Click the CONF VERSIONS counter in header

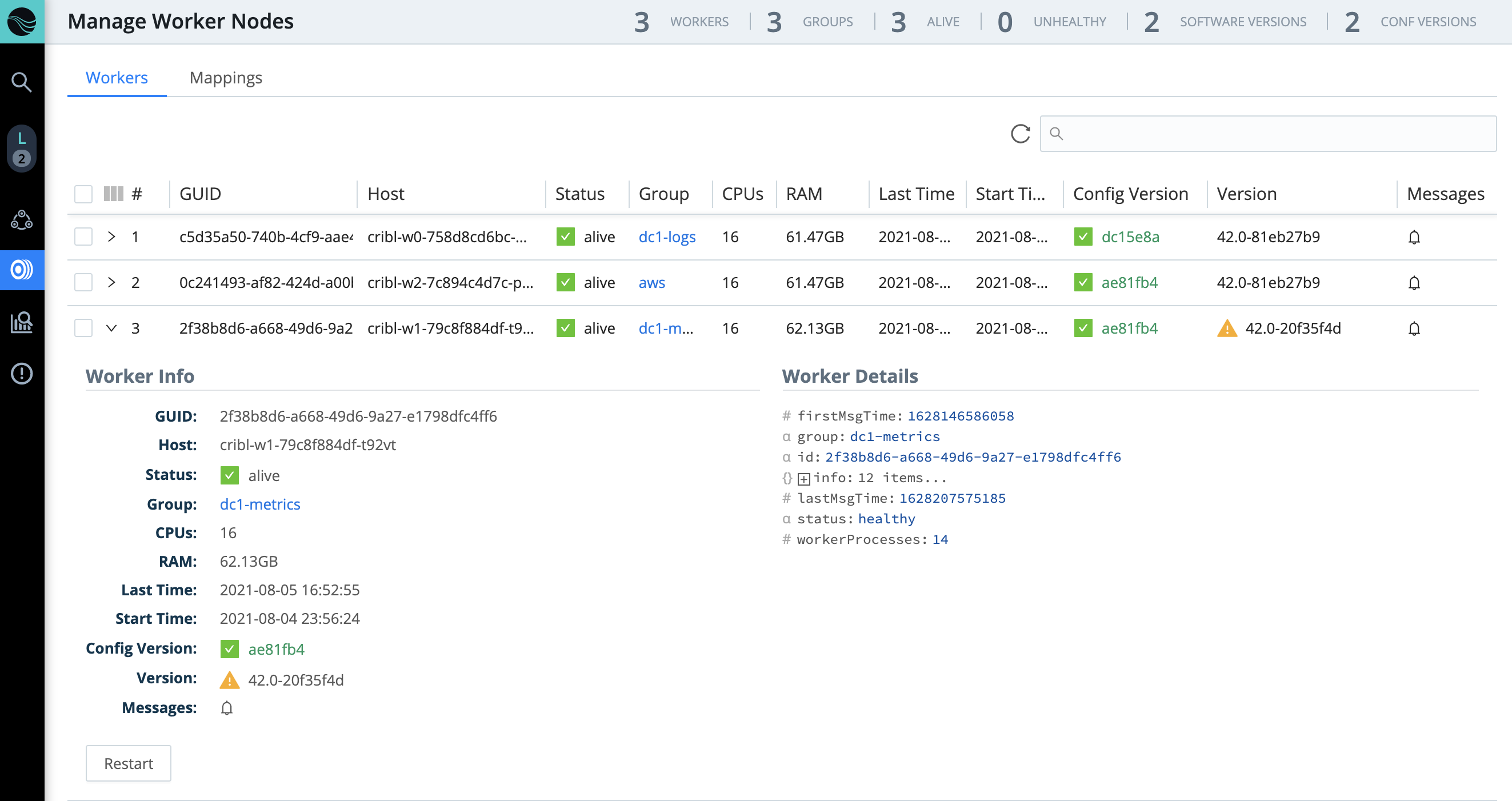click(1410, 22)
